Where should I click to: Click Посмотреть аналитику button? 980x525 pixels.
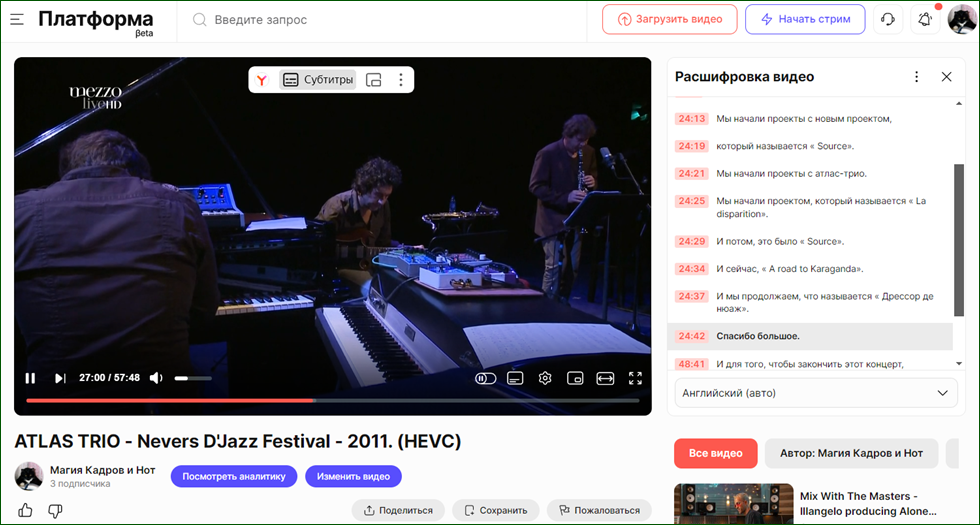[234, 476]
